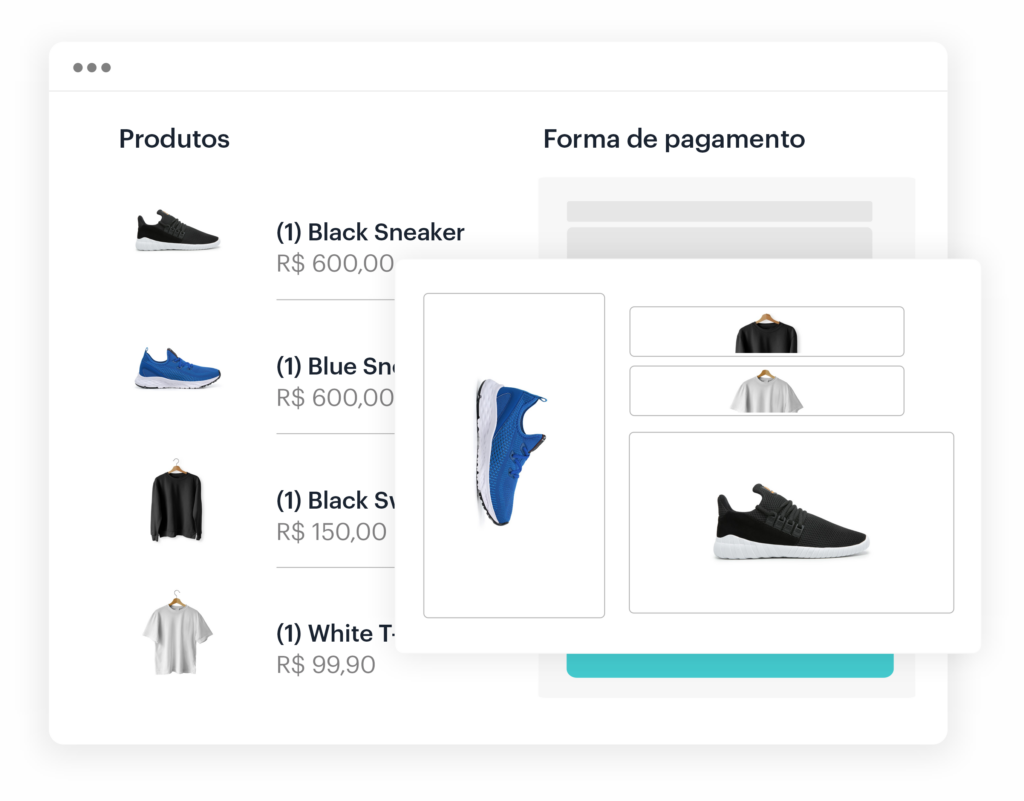Click the R$ 150,00 price label
Screen dimensions: 1024x801
(331, 531)
